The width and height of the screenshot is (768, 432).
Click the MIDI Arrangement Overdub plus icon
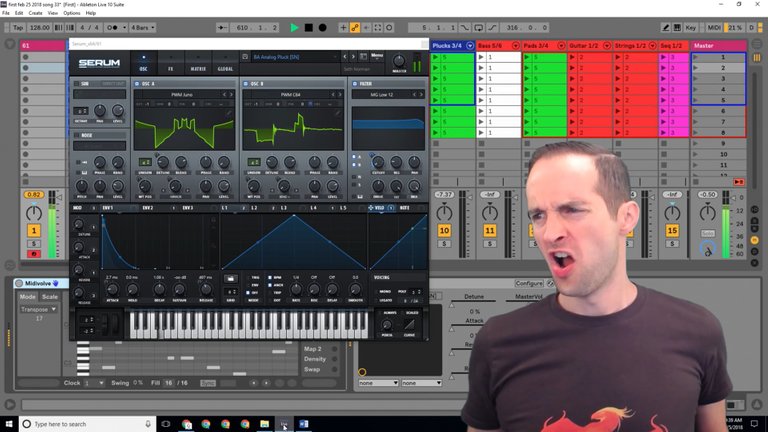point(343,28)
